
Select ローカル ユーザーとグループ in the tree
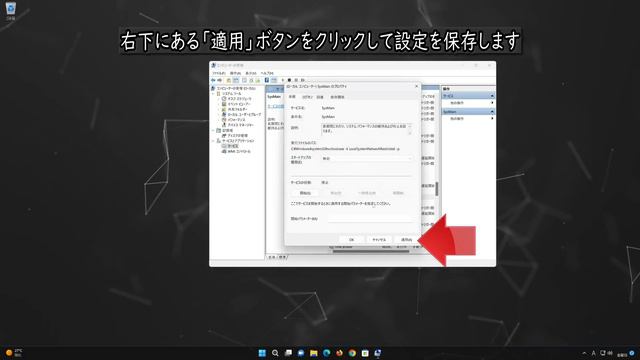click(241, 115)
